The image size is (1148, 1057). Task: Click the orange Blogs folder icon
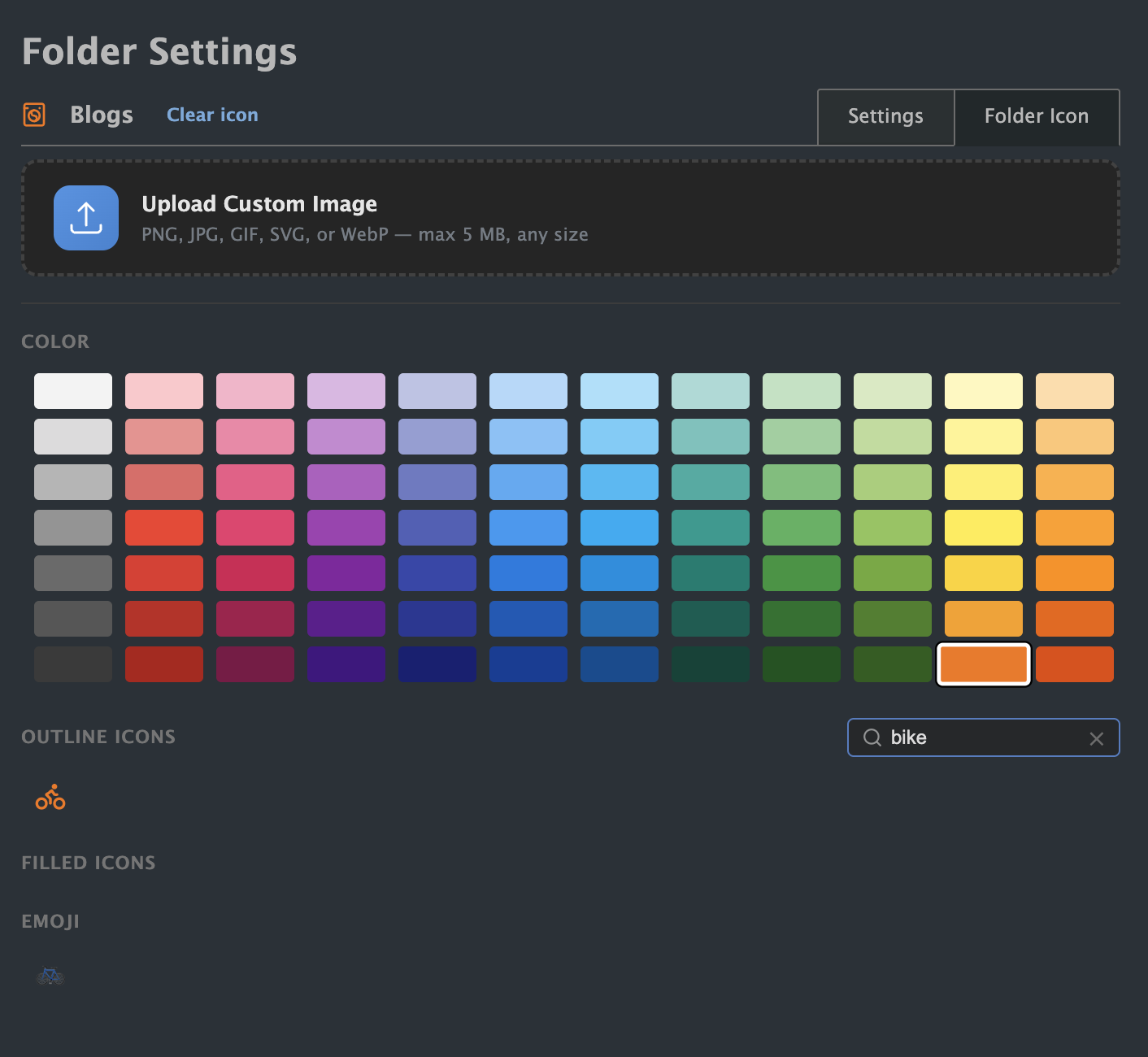click(34, 115)
